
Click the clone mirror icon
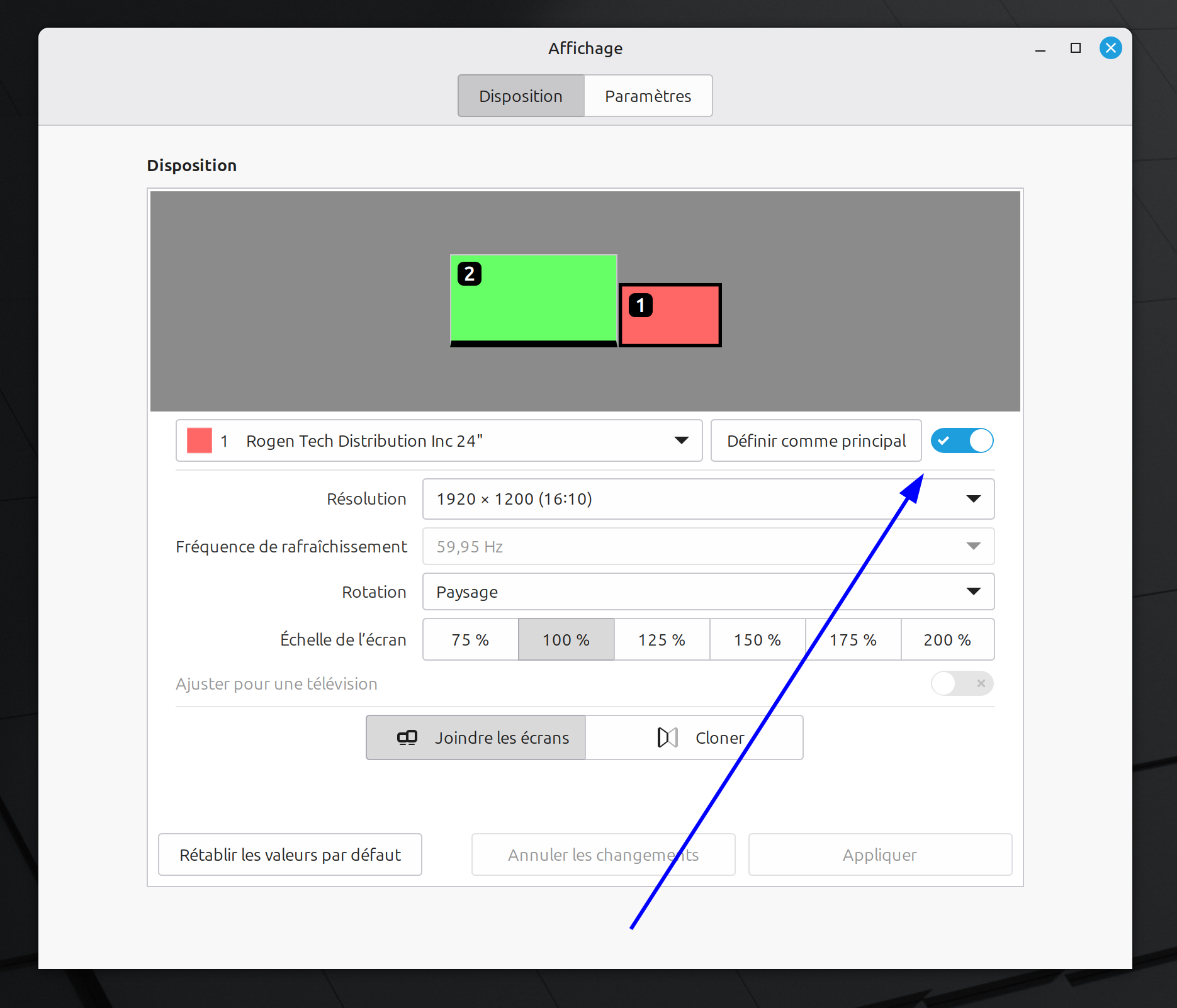(x=667, y=737)
